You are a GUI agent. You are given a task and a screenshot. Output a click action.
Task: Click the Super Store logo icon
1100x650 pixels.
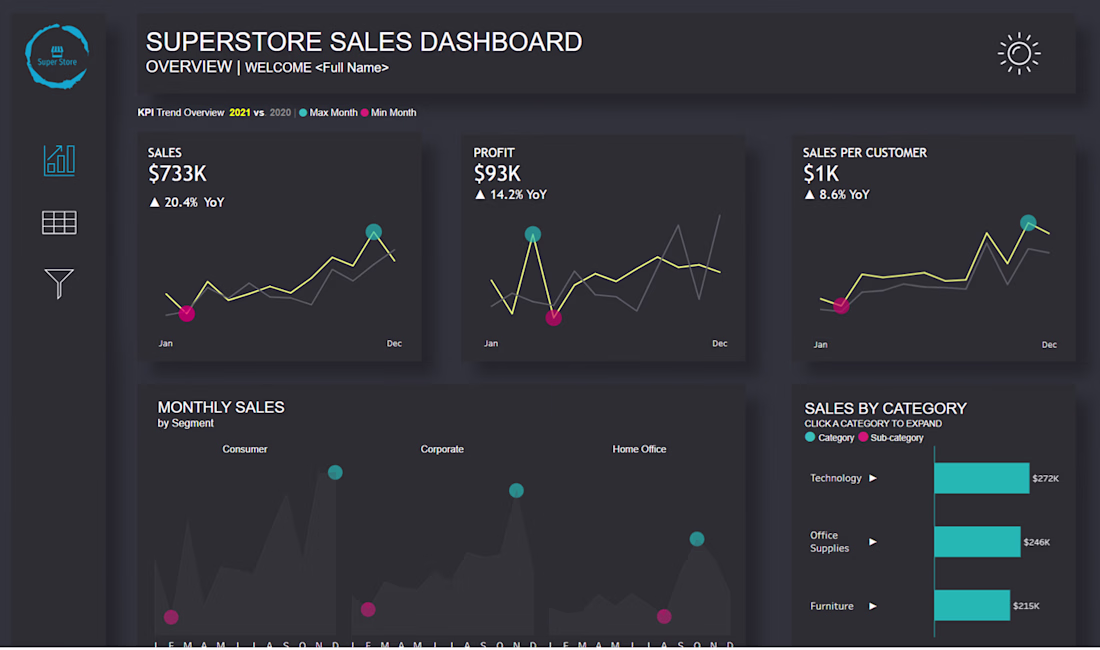click(x=57, y=56)
